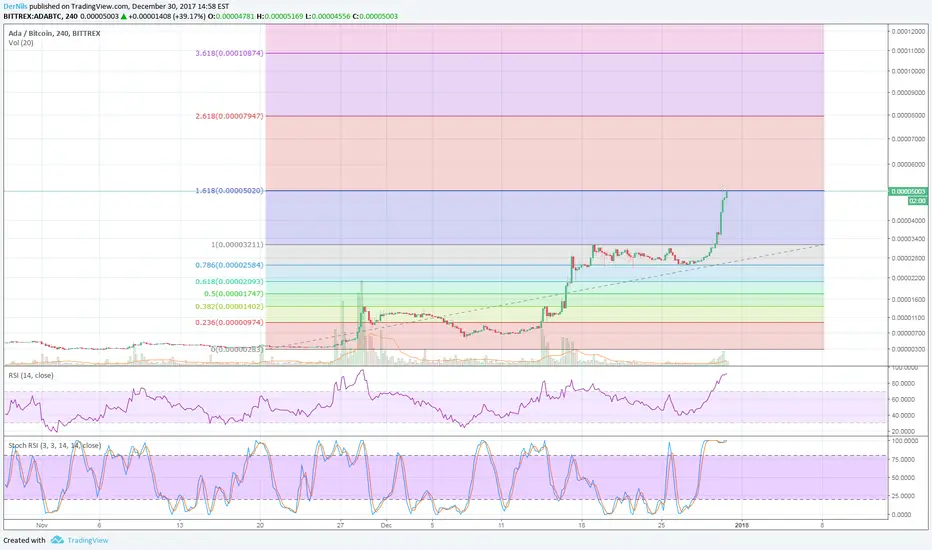Click the 02:00 countdown tag on price axis

[x=917, y=201]
